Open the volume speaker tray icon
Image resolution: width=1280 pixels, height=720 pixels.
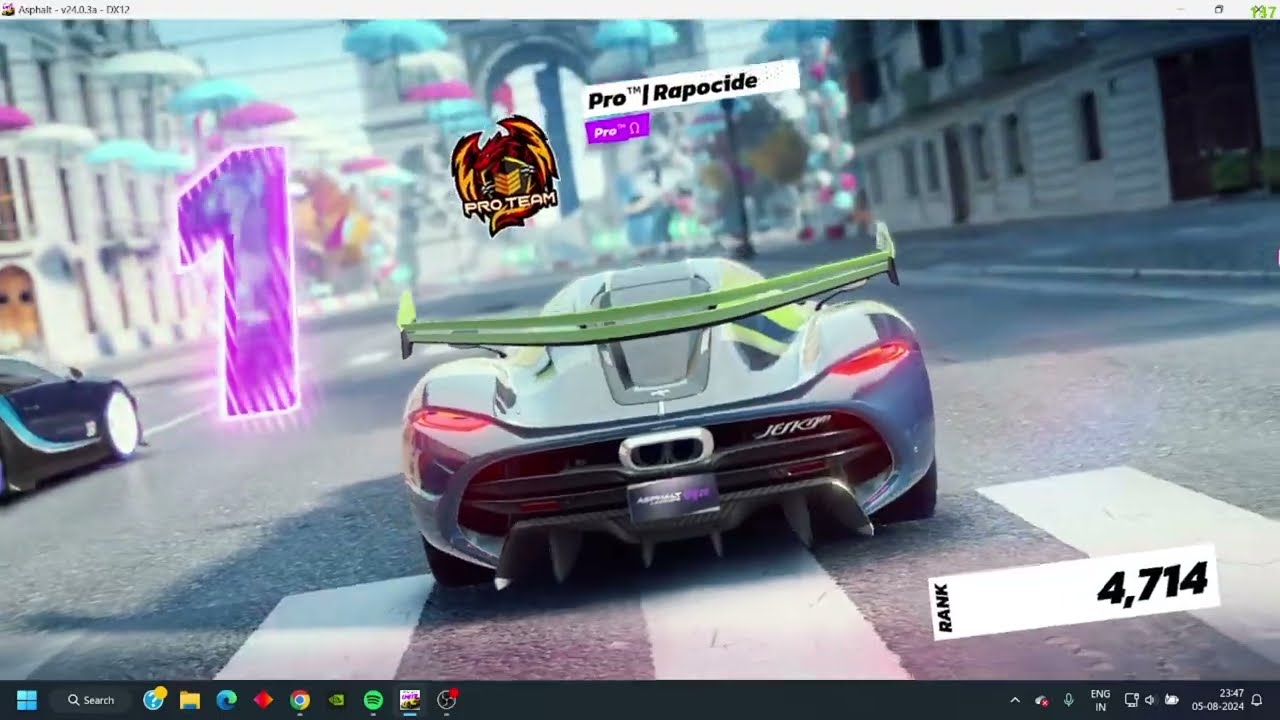[x=1150, y=700]
